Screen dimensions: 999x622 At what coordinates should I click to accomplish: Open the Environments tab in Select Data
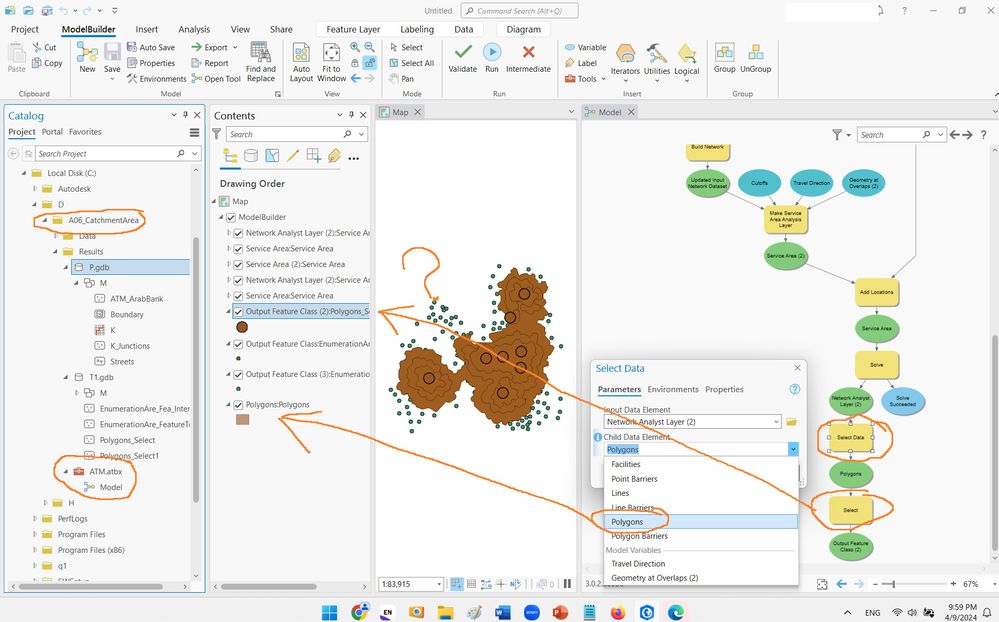pos(673,389)
